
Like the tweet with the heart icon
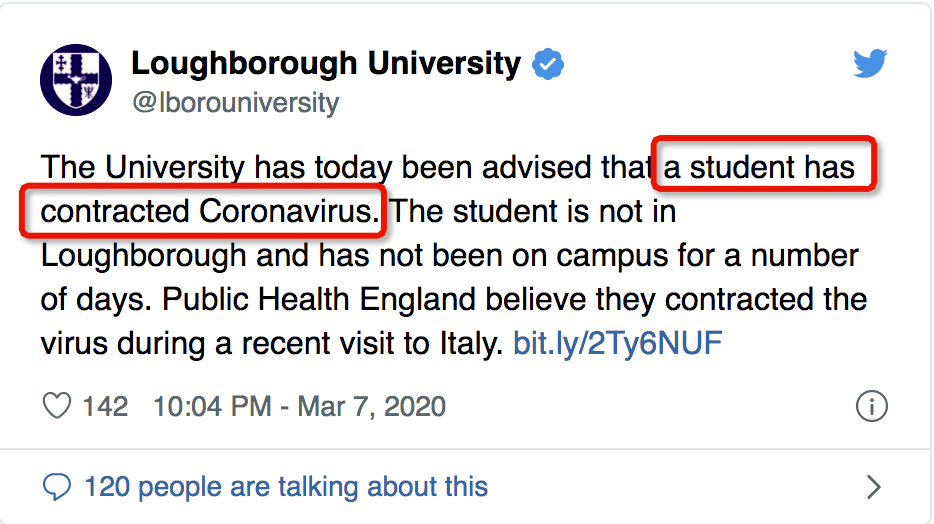[x=57, y=406]
